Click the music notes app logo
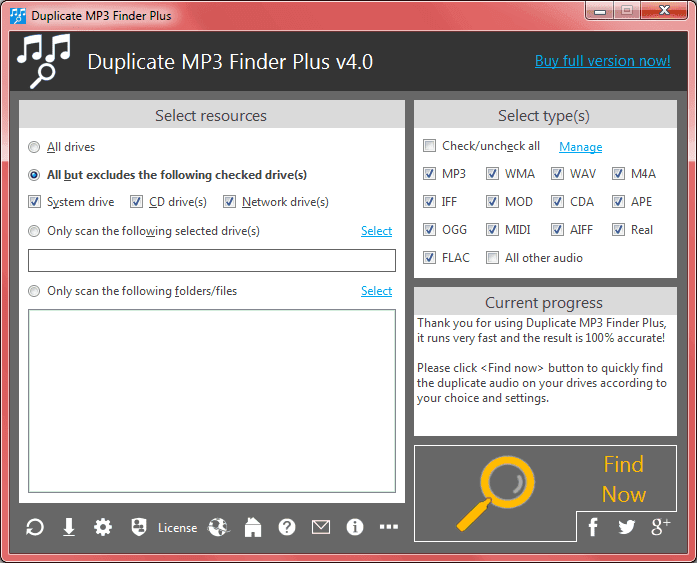 (x=44, y=61)
